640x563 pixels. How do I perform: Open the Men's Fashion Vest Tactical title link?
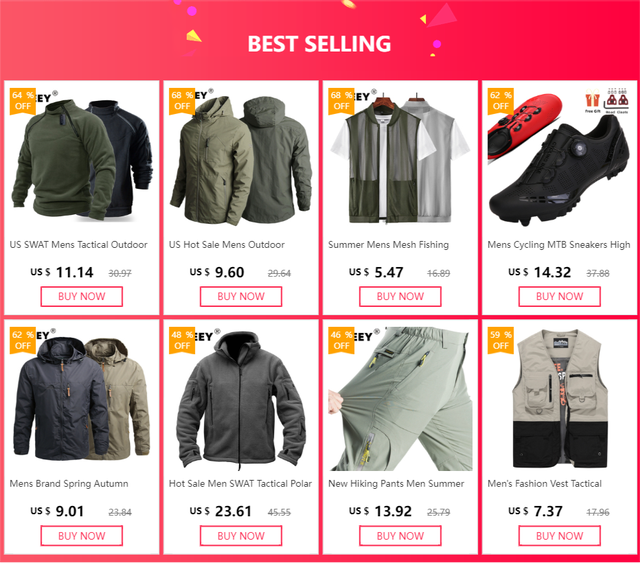544,484
